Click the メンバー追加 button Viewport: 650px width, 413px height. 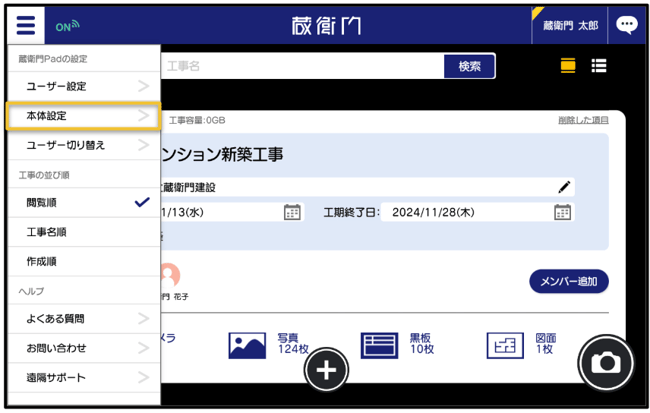[x=569, y=282]
